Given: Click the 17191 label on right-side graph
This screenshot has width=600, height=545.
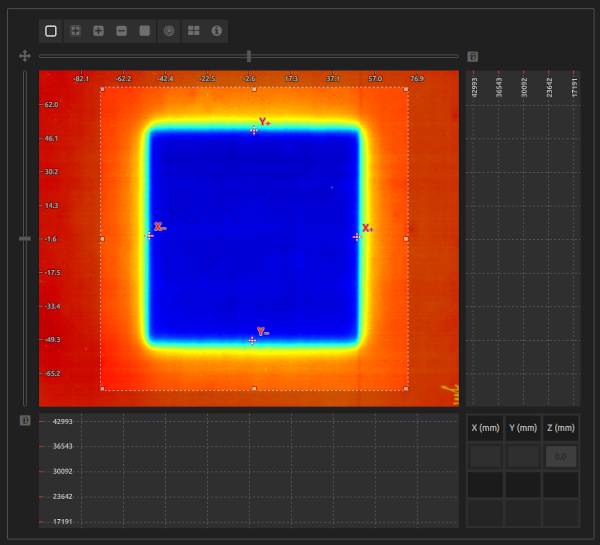Looking at the screenshot, I should pos(574,87).
